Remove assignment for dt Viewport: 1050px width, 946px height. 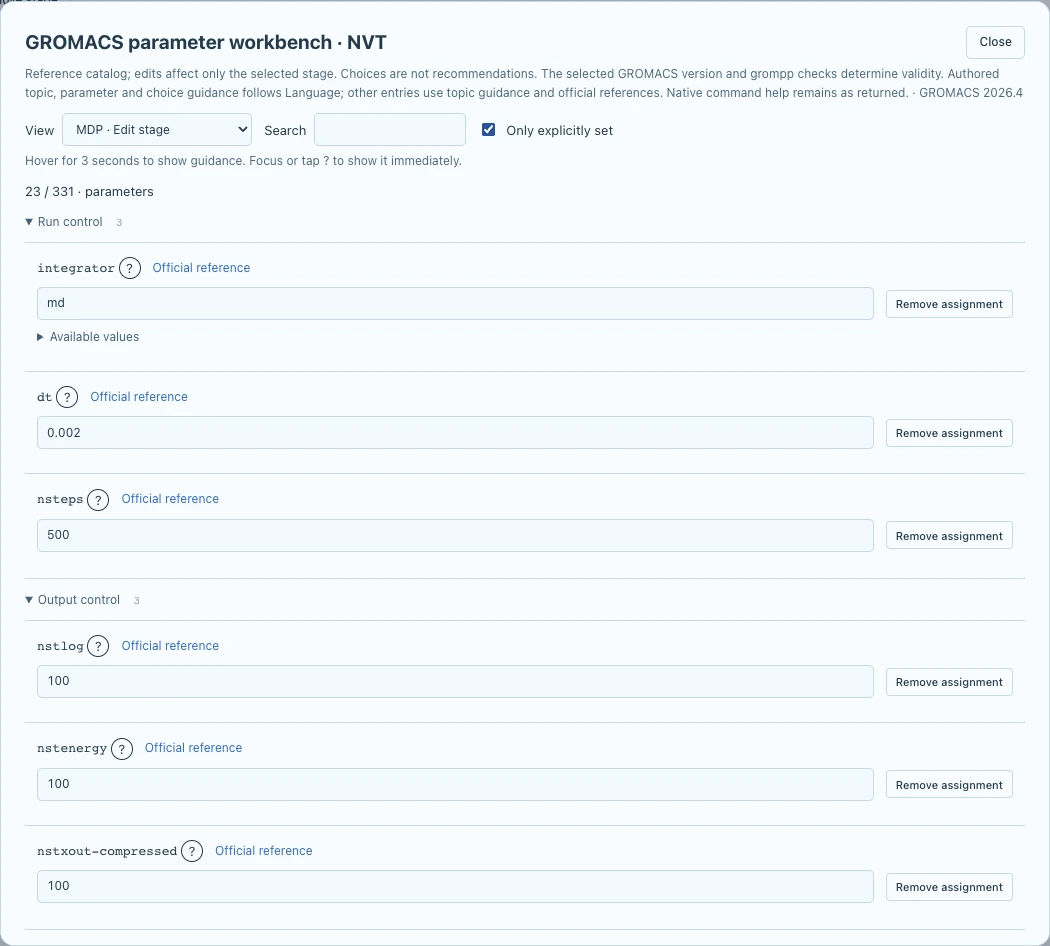[x=949, y=433]
